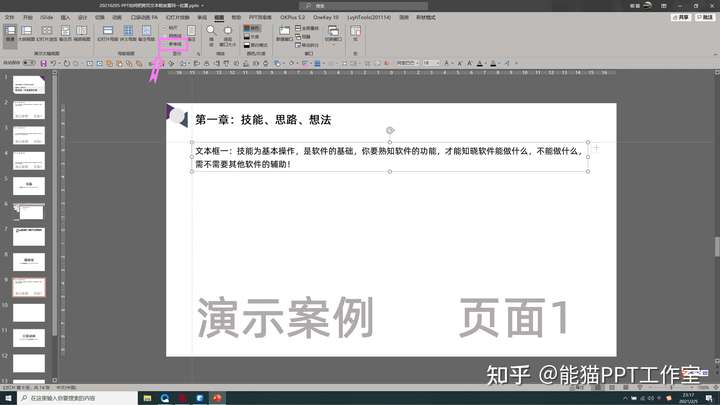Screen dimensions: 720x405
Task: Click the Comments button
Action: click(705, 17)
